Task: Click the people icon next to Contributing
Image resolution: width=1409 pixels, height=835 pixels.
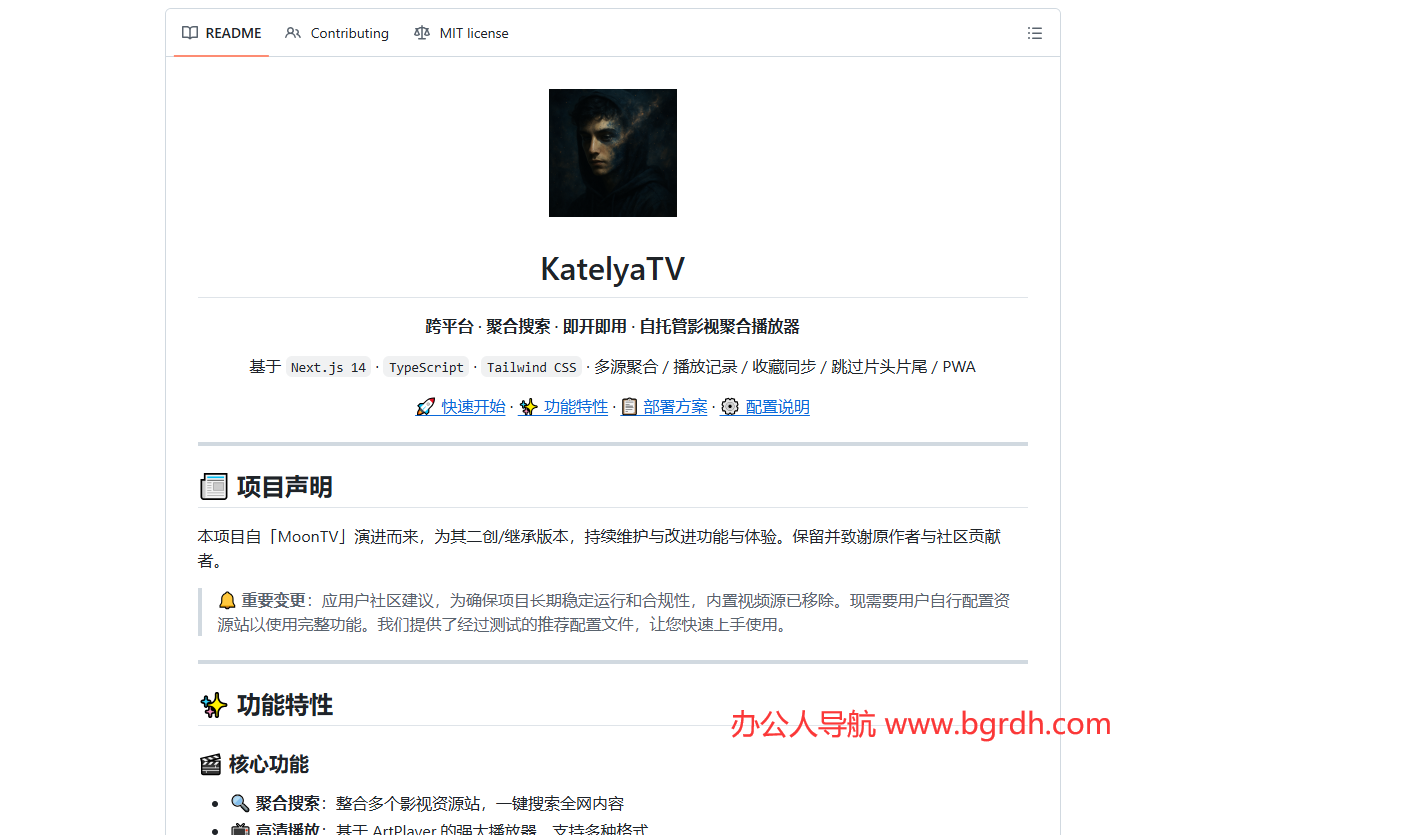Action: [293, 32]
